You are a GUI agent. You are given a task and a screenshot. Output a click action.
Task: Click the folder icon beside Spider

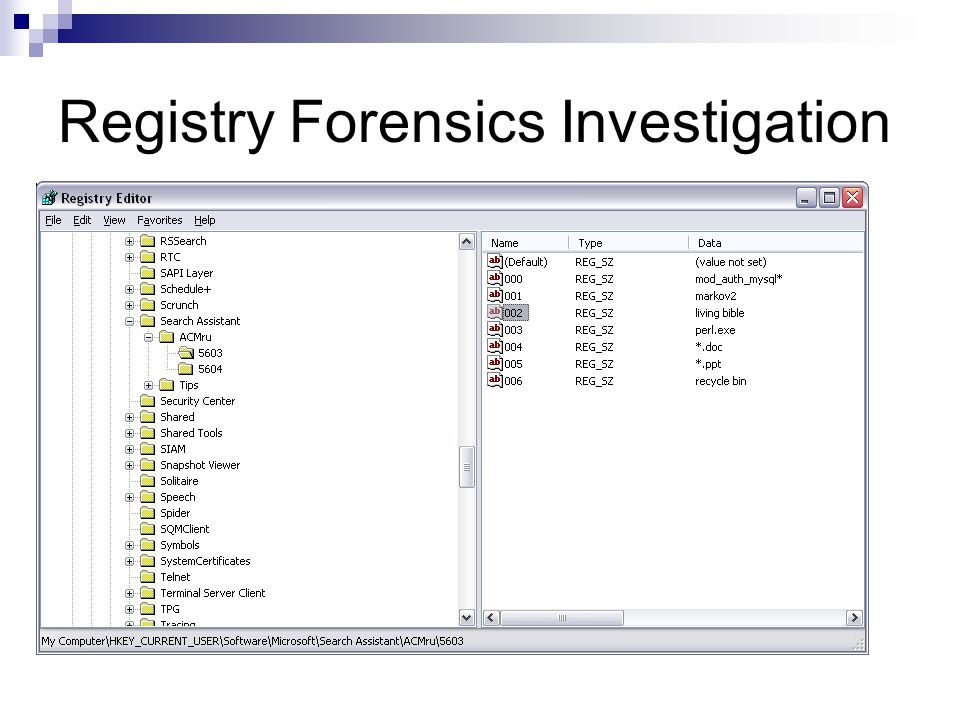(148, 513)
